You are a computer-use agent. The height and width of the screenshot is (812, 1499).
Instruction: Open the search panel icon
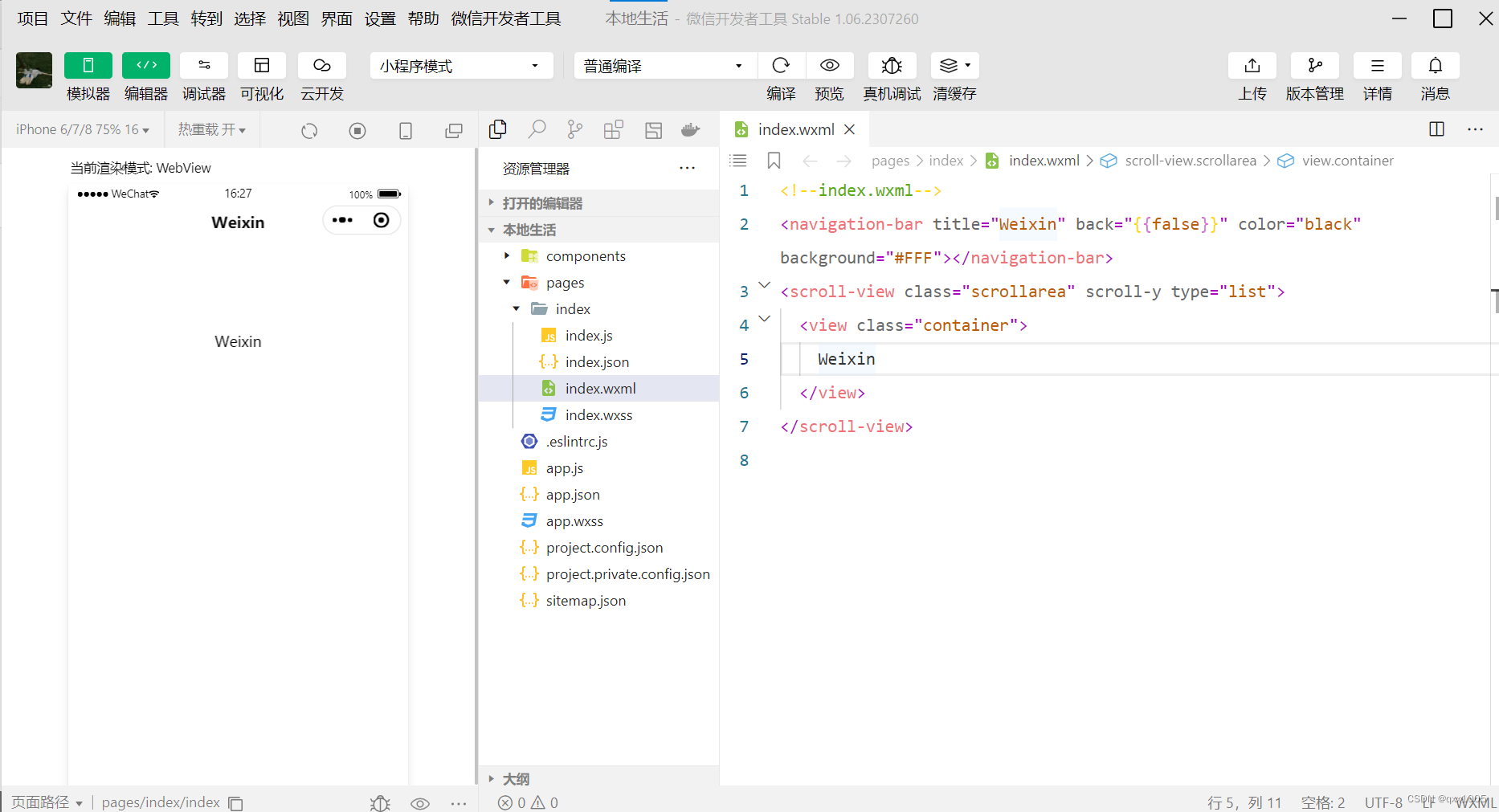537,129
